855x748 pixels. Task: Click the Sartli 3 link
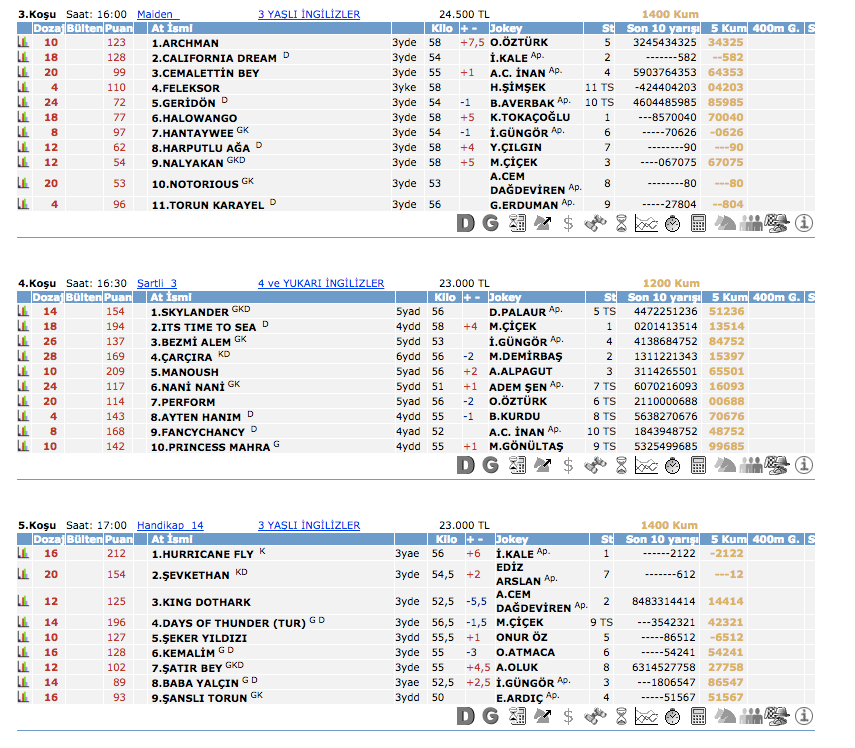(x=156, y=284)
